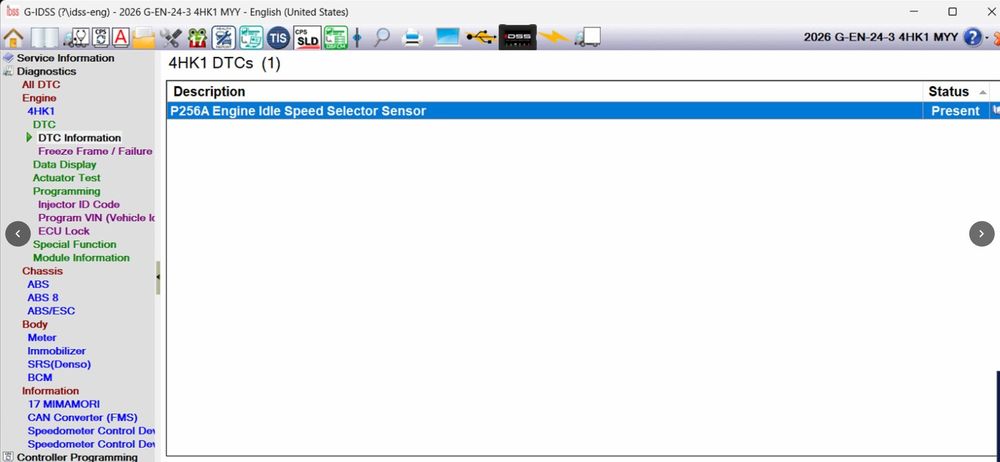Click the 4HK1 DTCs (1) heading

pyautogui.click(x=224, y=63)
